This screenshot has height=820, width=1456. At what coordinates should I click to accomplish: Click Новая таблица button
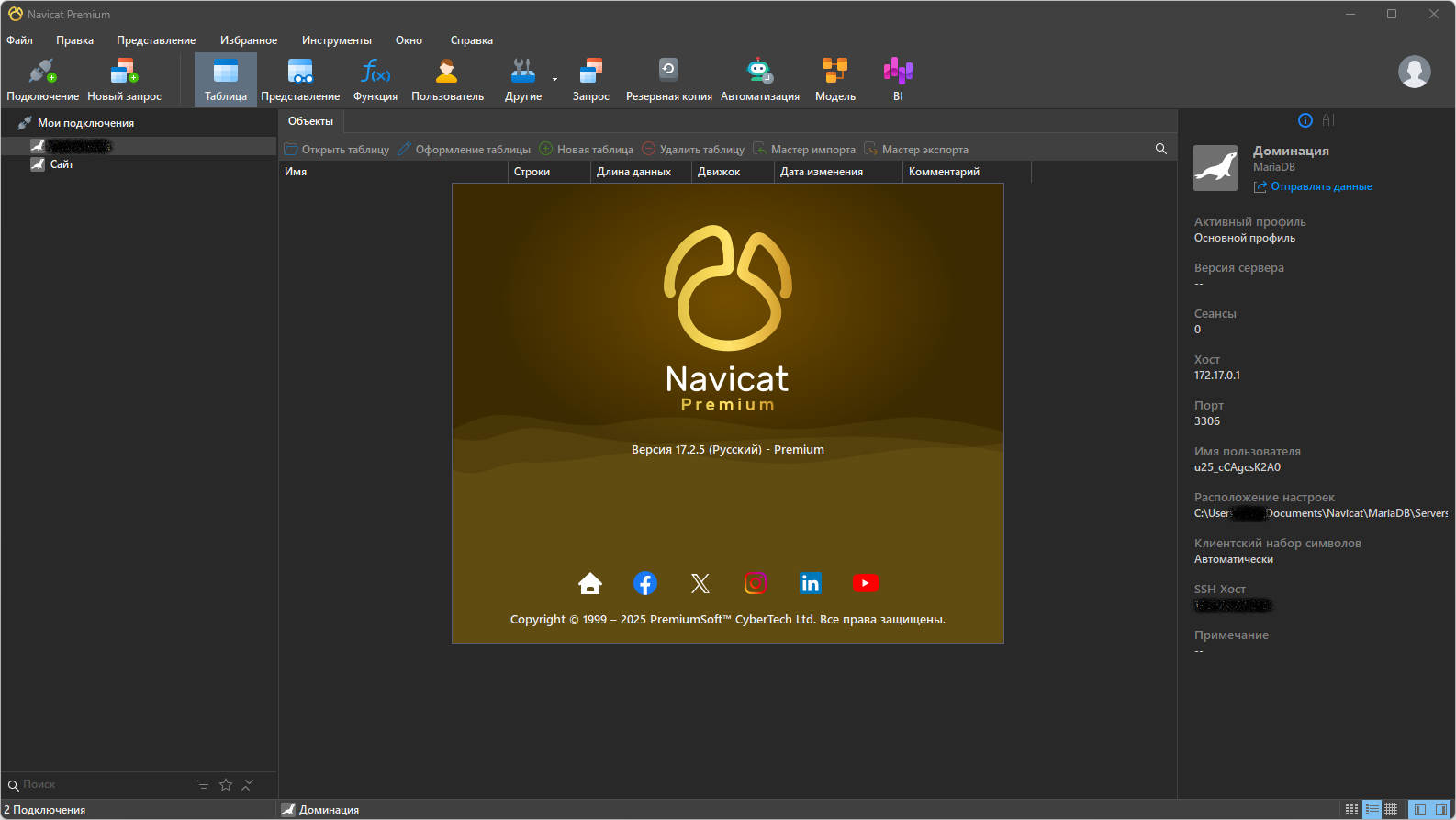[x=587, y=150]
